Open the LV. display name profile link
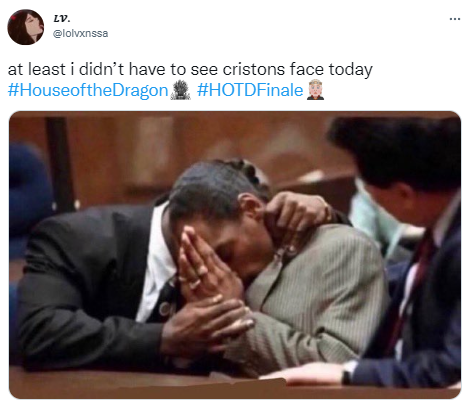The image size is (471, 407). (x=62, y=19)
